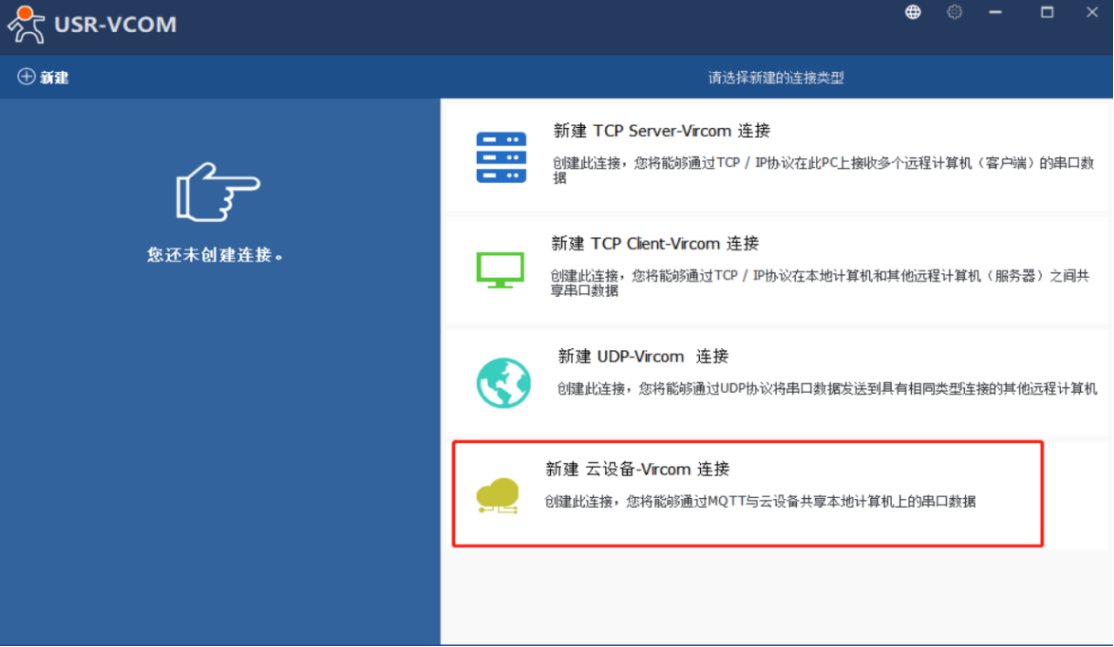
Task: Open language selection via globe icon
Action: [912, 12]
